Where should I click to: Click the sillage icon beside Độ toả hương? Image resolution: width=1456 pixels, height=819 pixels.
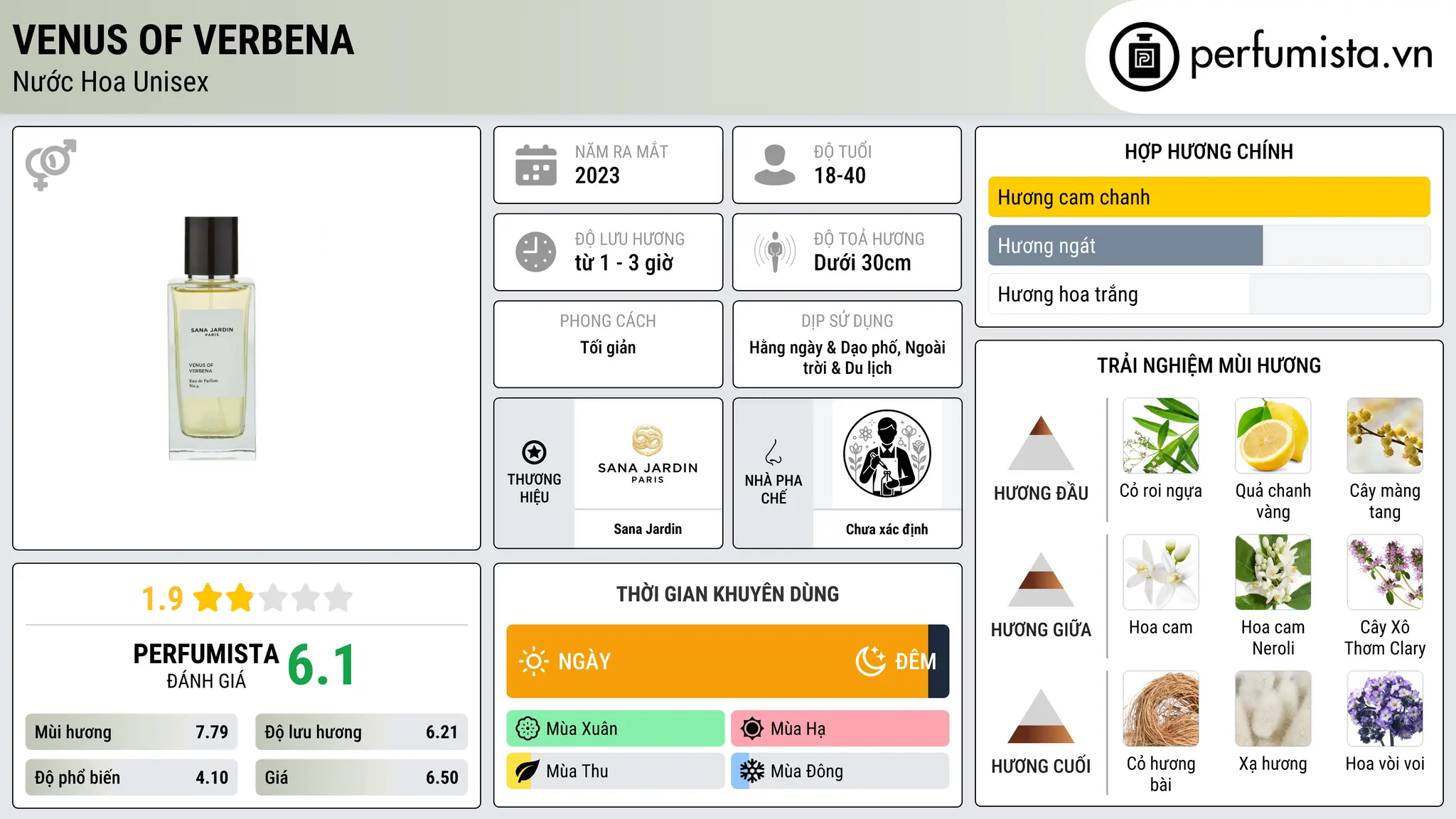coord(775,252)
